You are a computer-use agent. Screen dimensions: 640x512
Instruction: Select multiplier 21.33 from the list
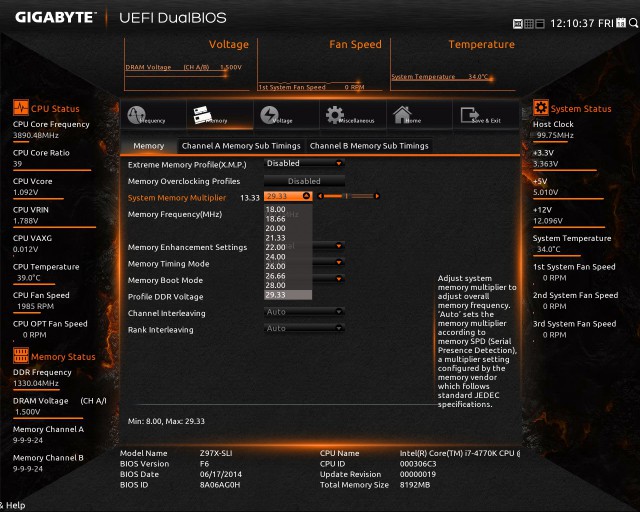click(288, 238)
